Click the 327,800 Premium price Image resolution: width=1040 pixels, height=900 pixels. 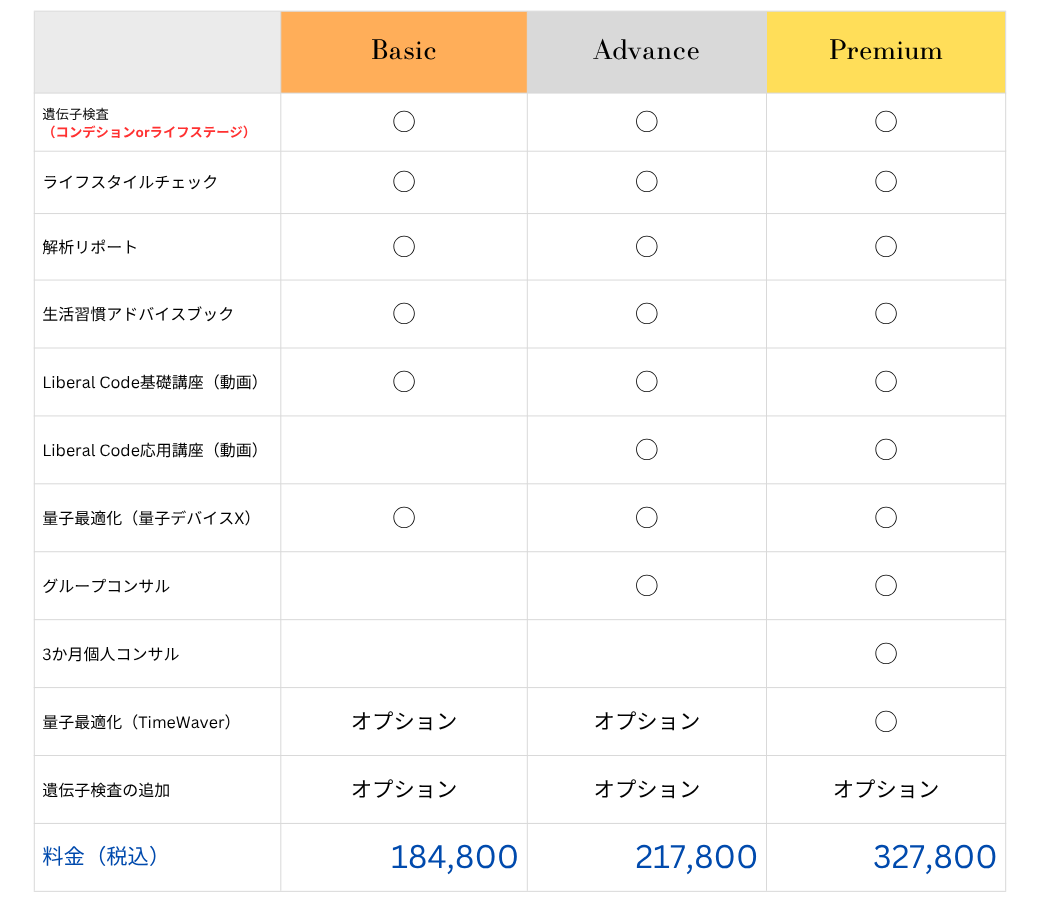pos(935,857)
